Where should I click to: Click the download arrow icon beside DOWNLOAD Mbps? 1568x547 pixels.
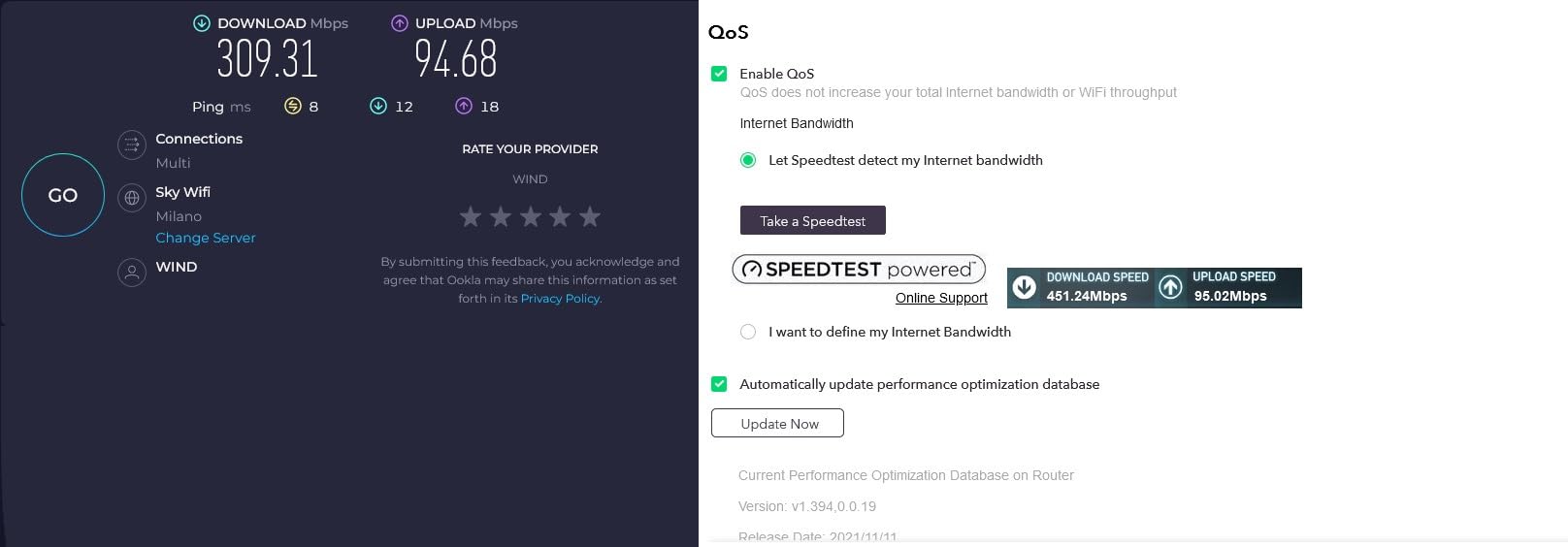point(202,23)
